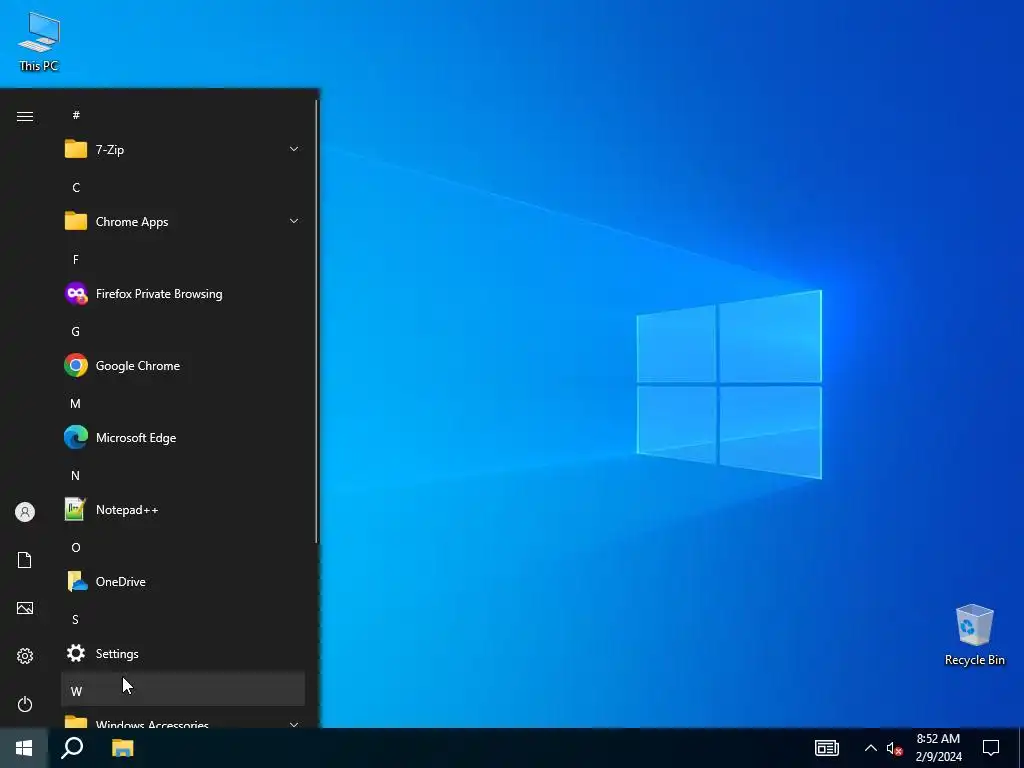Image resolution: width=1024 pixels, height=768 pixels.
Task: Open the 7-Zip folder in Start menu
Action: [183, 150]
